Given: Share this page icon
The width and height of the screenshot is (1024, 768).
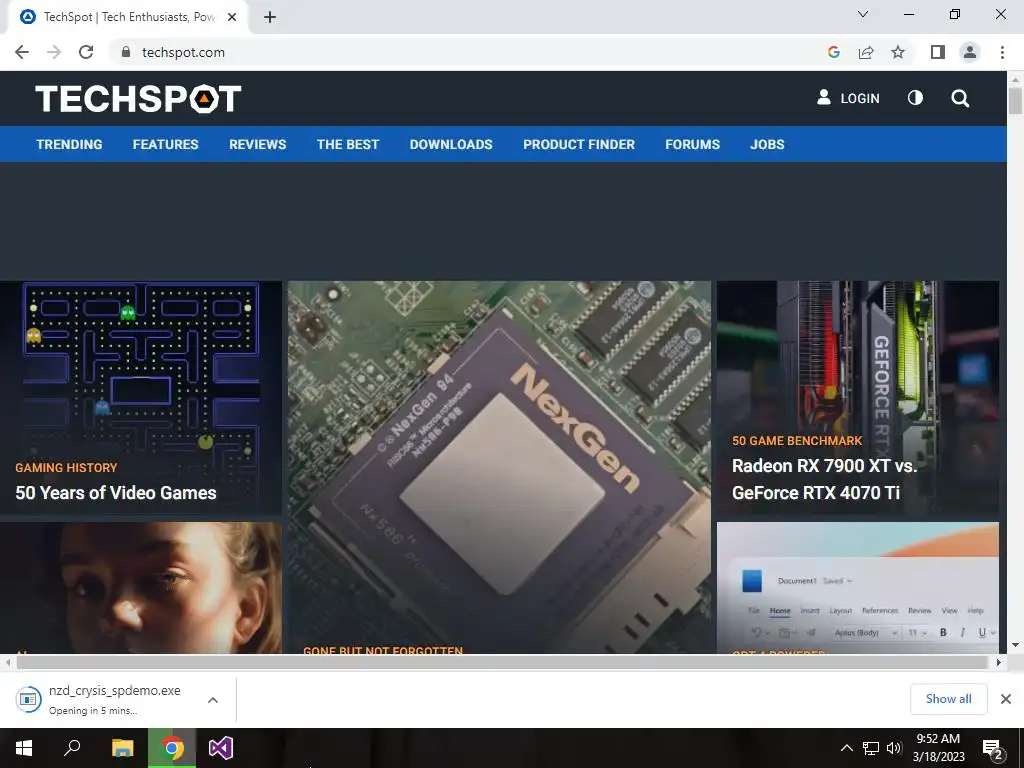Looking at the screenshot, I should [866, 52].
